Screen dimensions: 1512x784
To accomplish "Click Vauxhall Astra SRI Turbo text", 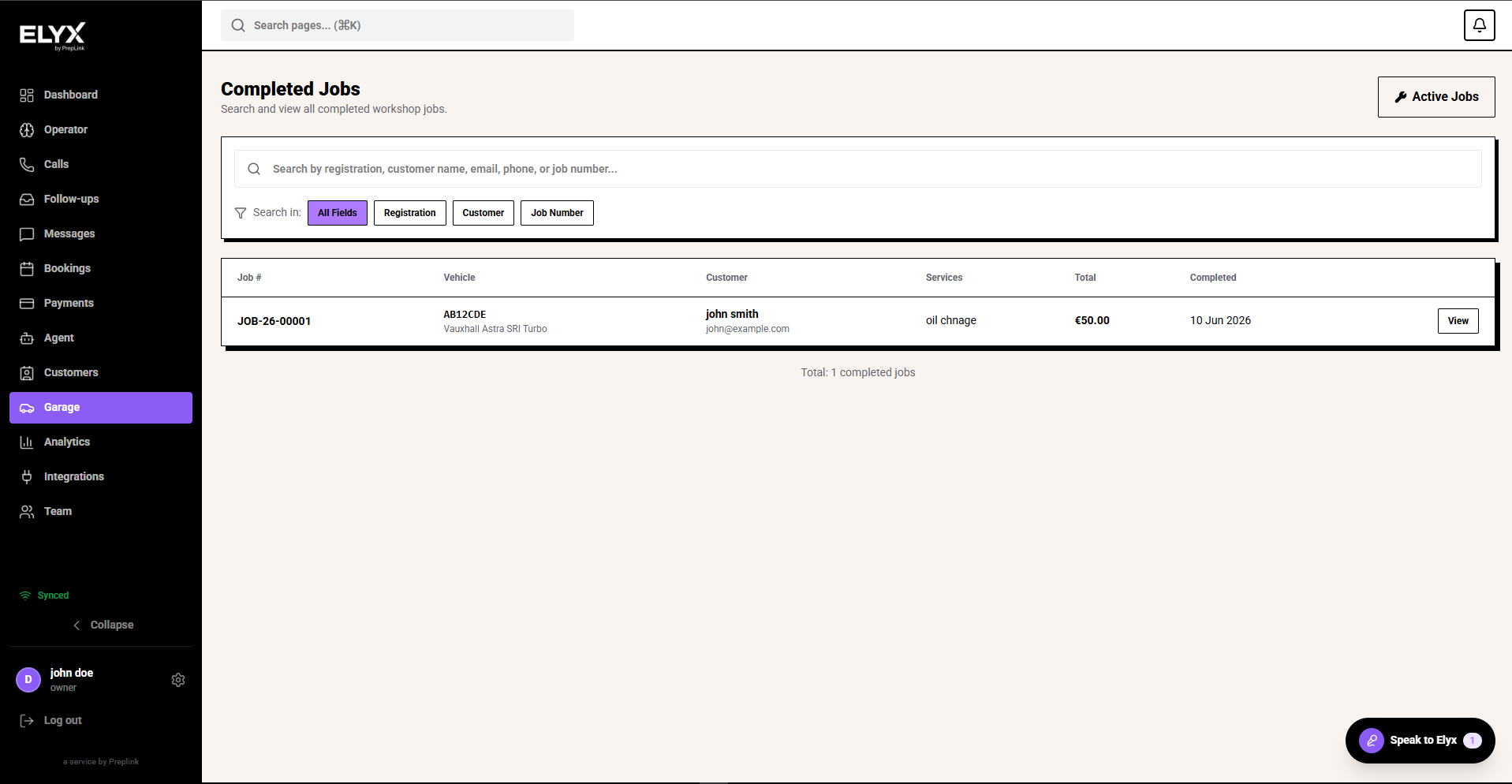I will (495, 329).
